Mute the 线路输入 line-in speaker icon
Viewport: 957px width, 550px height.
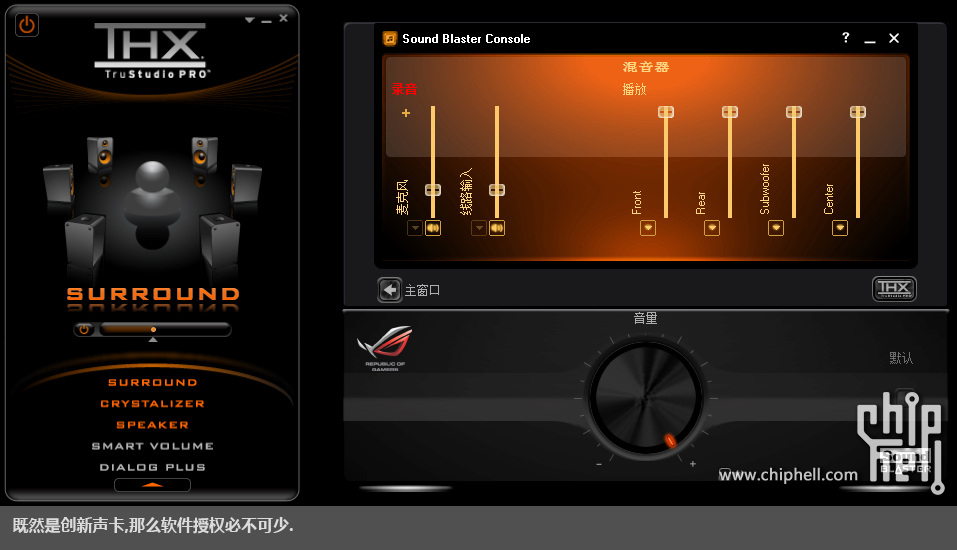coord(497,228)
